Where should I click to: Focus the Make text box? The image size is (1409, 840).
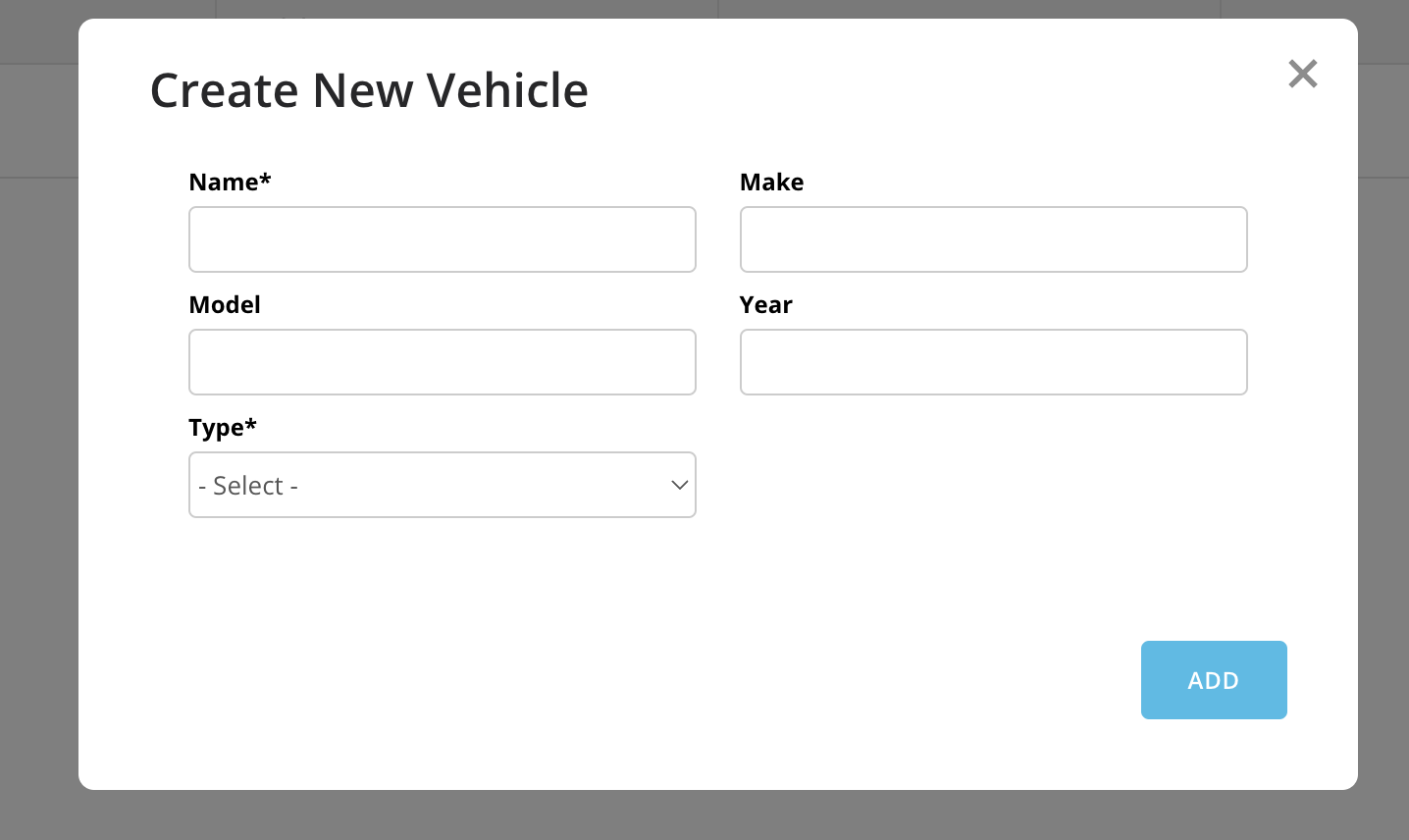click(x=994, y=239)
